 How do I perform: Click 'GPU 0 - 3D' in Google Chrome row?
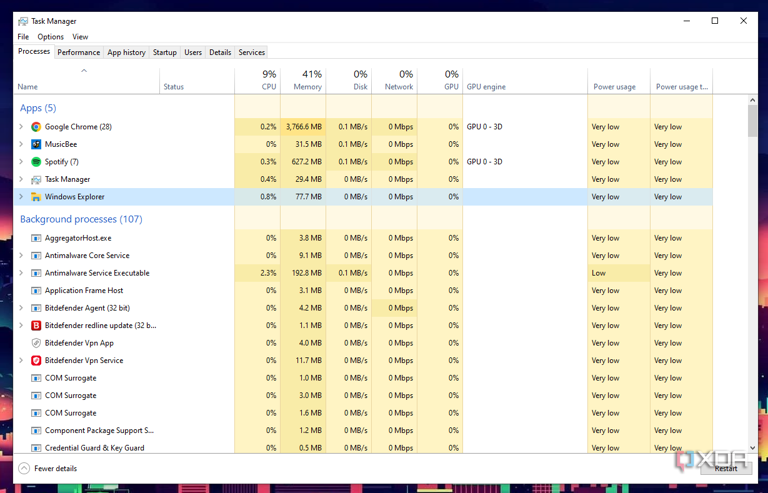[x=484, y=127]
